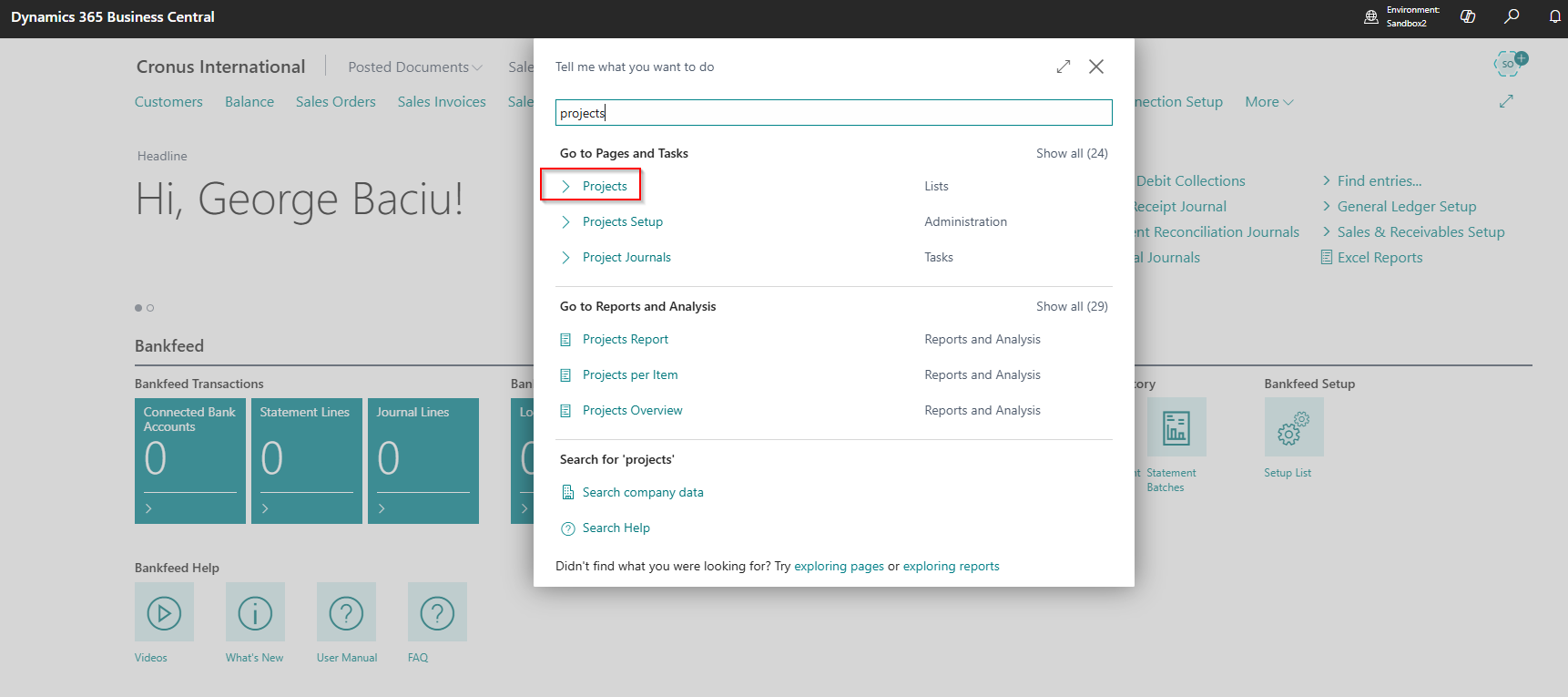This screenshot has width=1568, height=697.
Task: Open Sales Orders menu item
Action: [335, 101]
